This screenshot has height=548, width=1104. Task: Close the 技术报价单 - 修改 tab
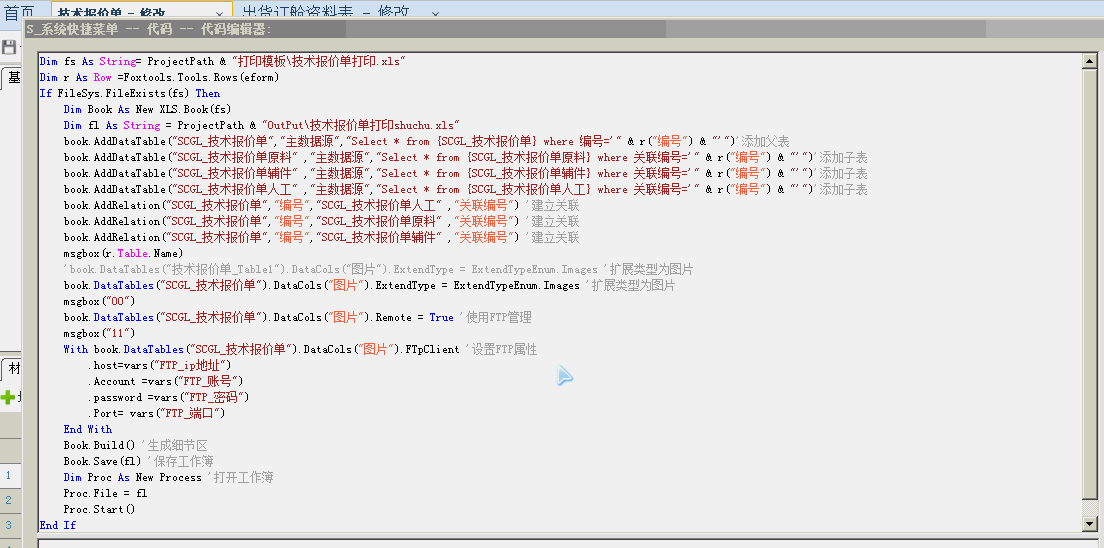220,13
